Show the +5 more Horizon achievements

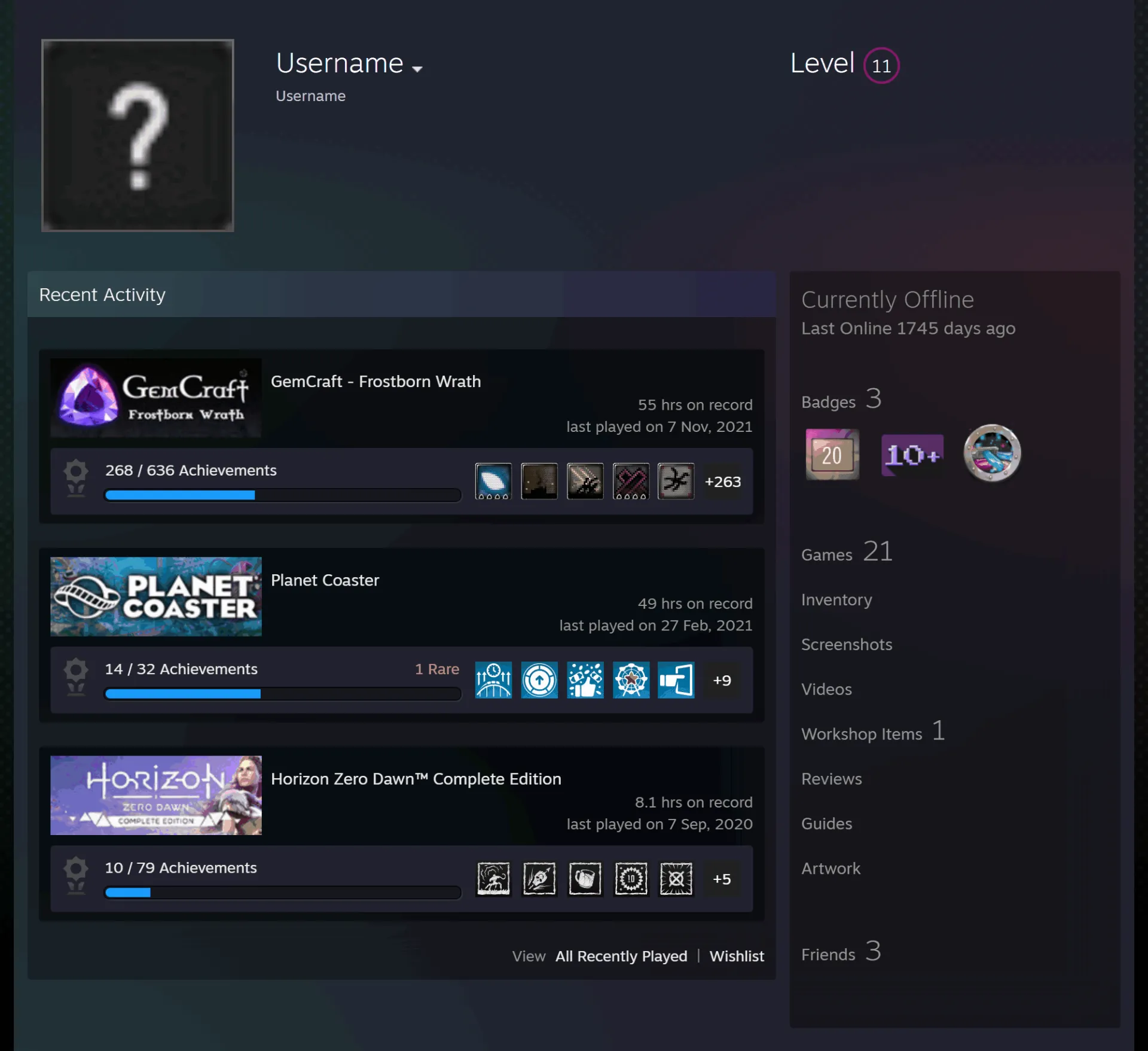(x=722, y=879)
